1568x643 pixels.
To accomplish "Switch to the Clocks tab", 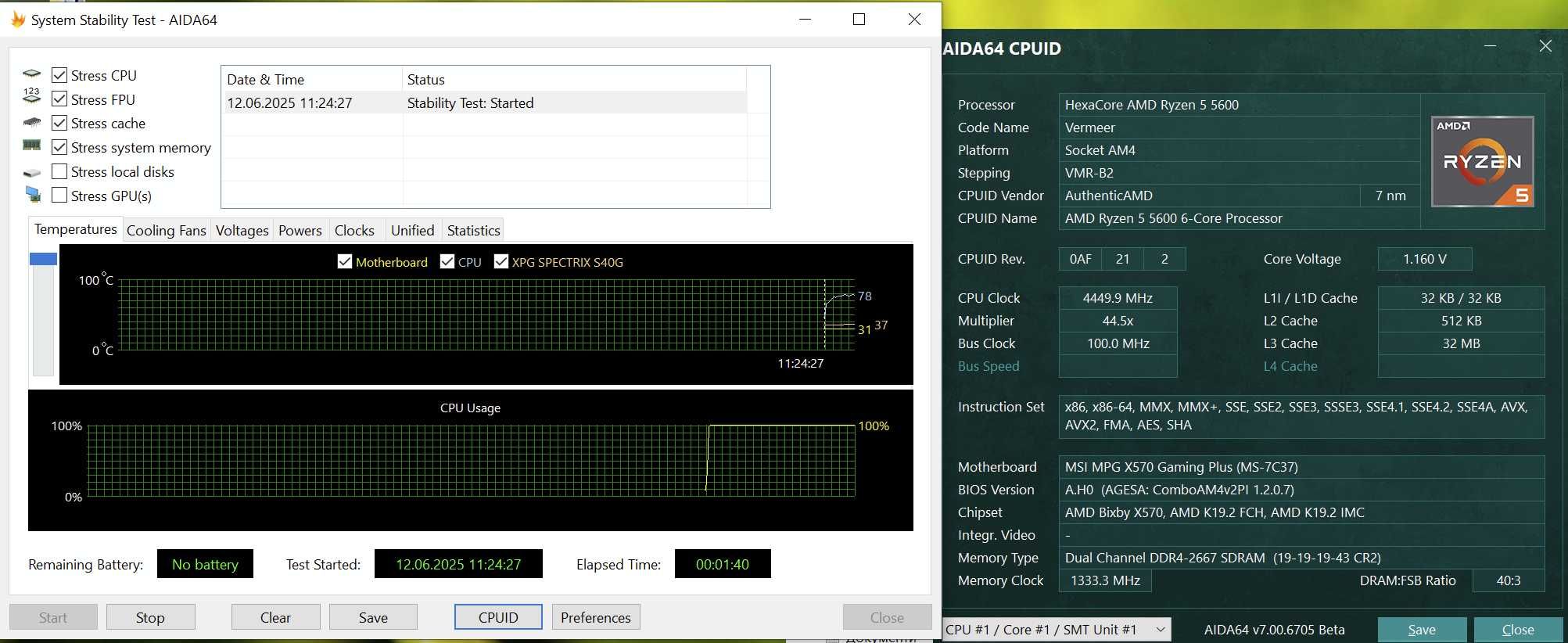I will point(354,230).
